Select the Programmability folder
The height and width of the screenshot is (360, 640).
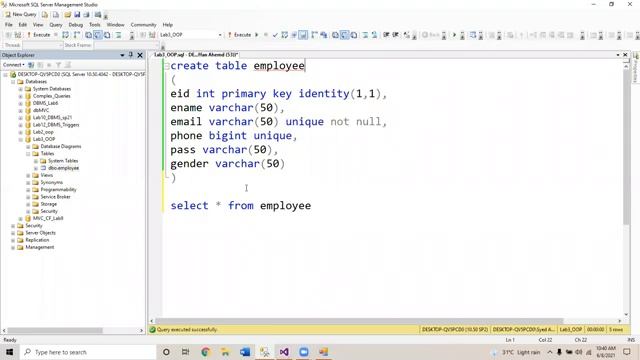[58, 190]
